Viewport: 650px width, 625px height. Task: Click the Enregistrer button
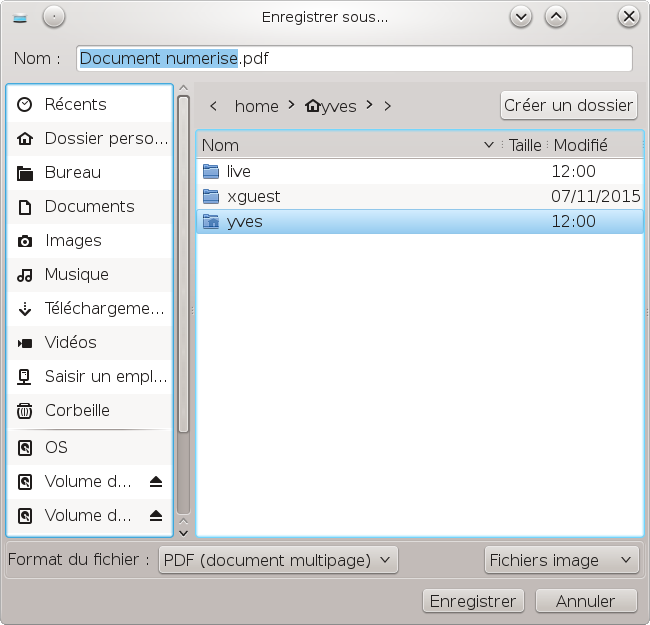coord(473,601)
